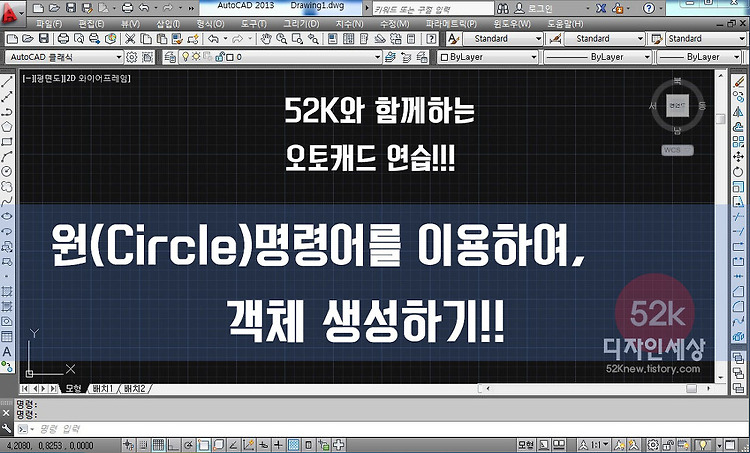Open the dimension style Standard dropdown

tap(605, 39)
